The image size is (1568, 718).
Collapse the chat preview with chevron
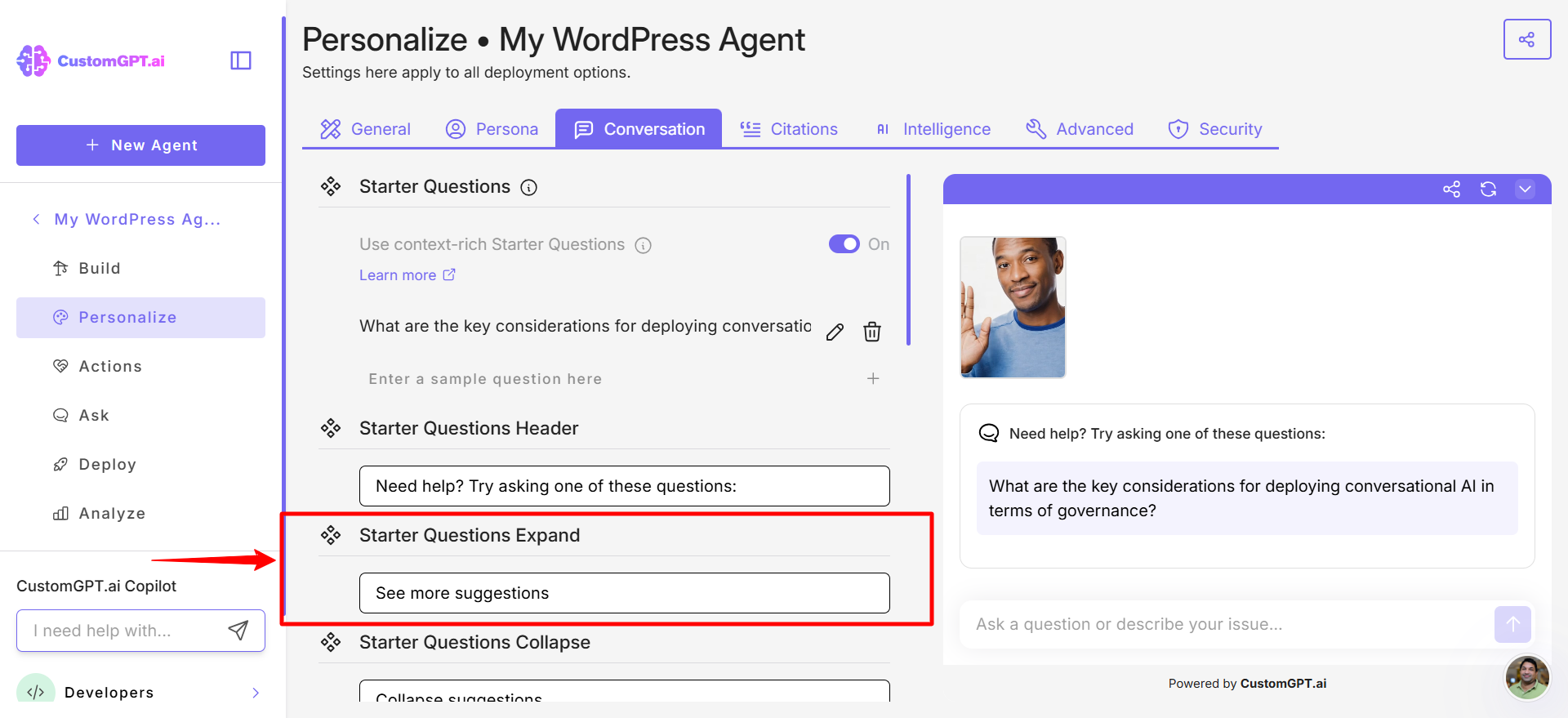pyautogui.click(x=1525, y=190)
